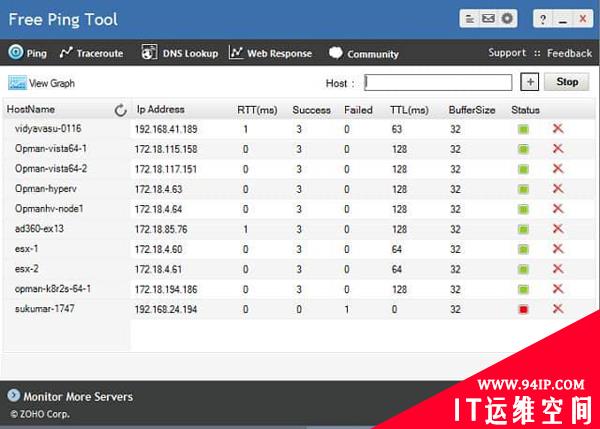Click the red status indicator for sukumar-1747
The image size is (600, 429).
523,309
